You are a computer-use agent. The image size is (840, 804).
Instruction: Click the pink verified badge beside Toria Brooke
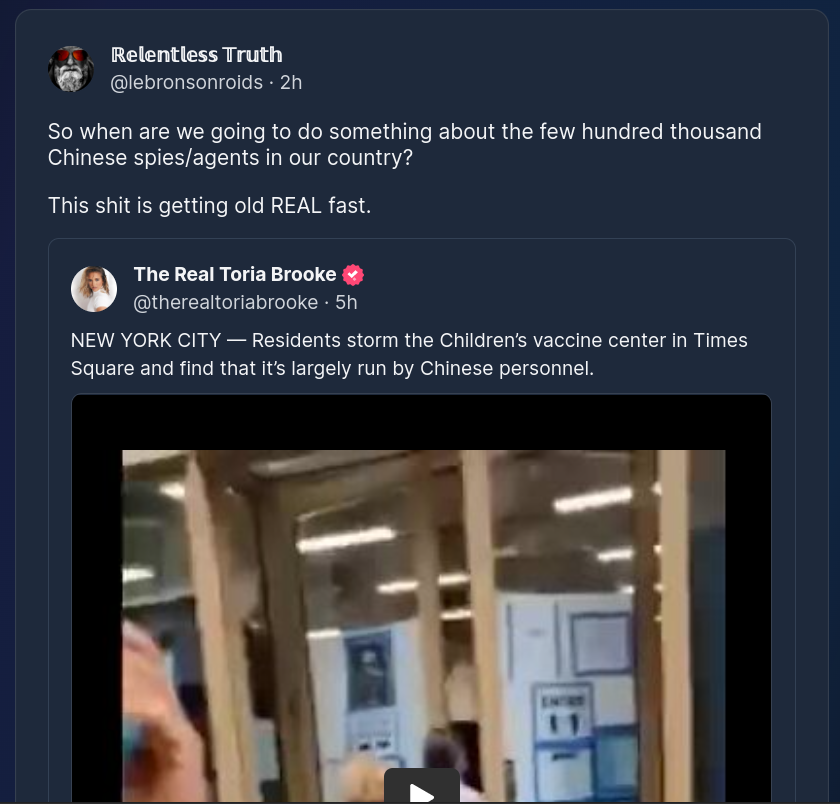coord(353,275)
